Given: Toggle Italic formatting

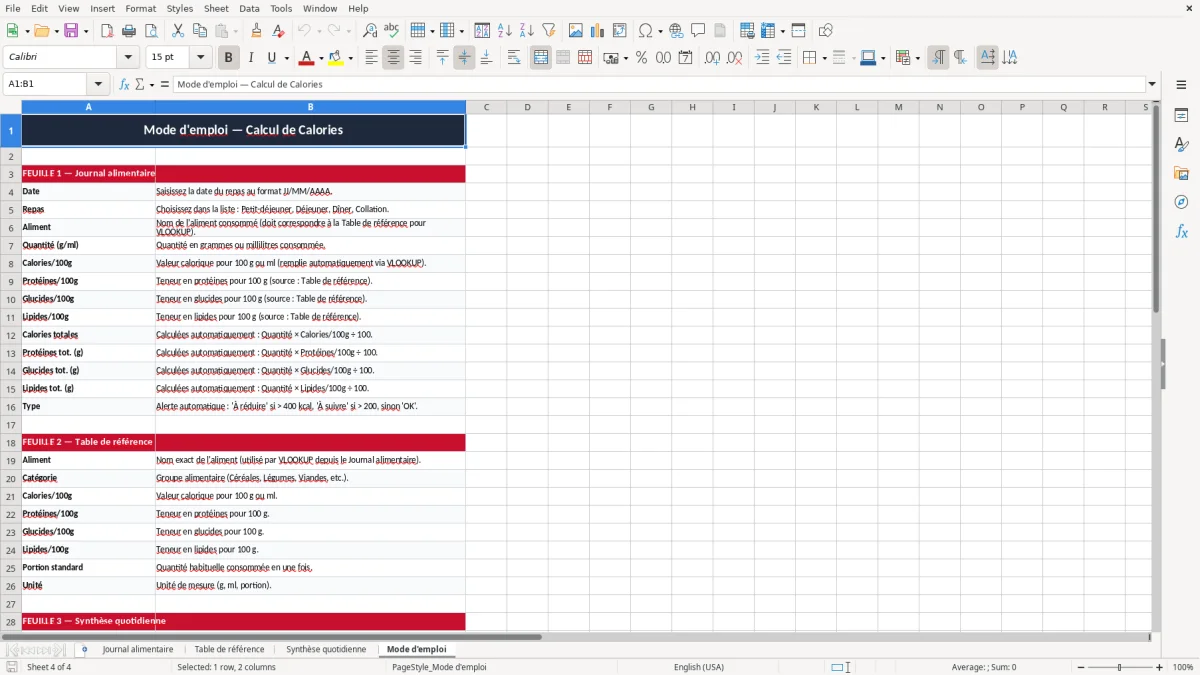Looking at the screenshot, I should (x=250, y=58).
